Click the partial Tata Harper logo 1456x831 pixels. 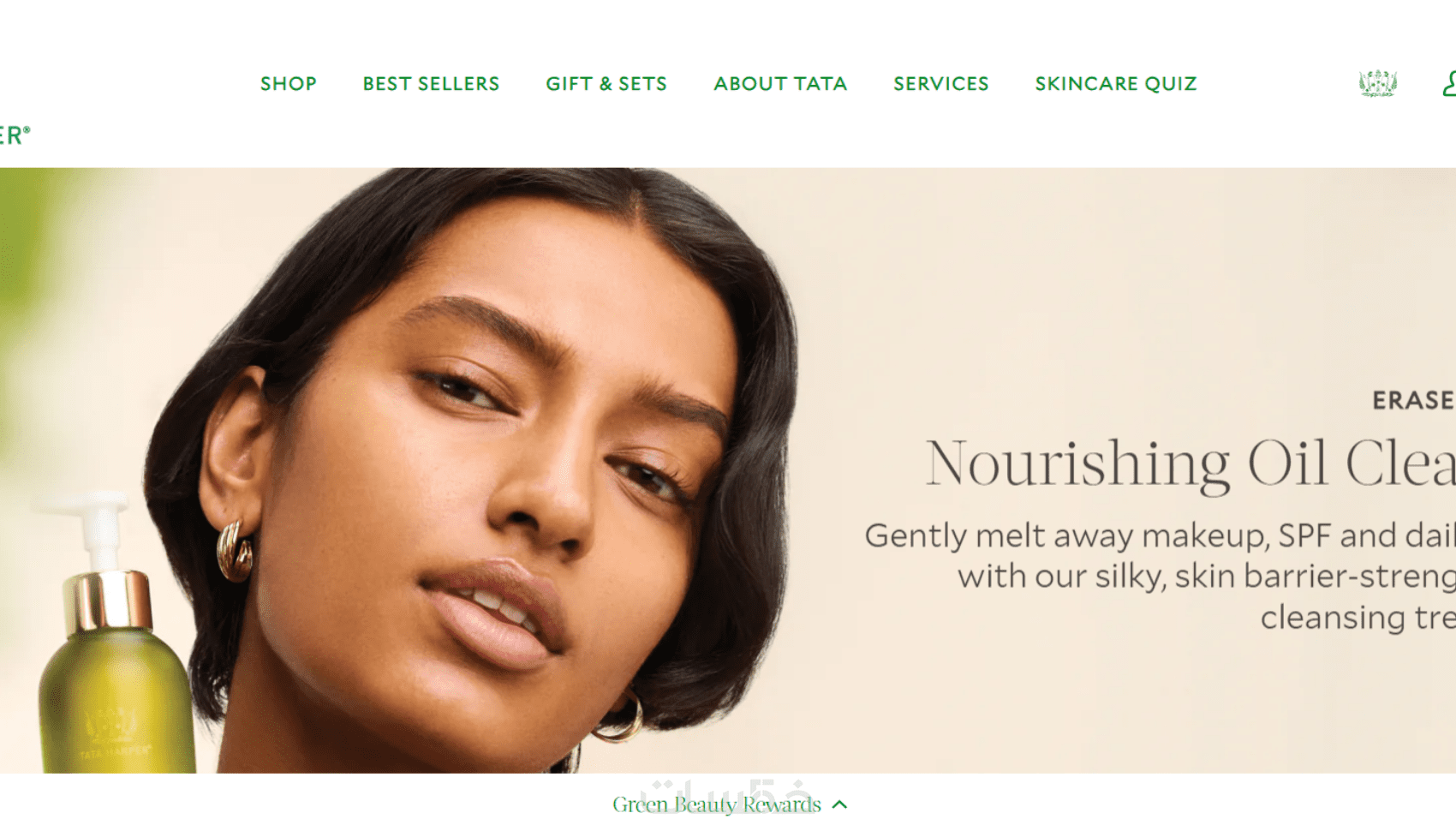tap(15, 135)
